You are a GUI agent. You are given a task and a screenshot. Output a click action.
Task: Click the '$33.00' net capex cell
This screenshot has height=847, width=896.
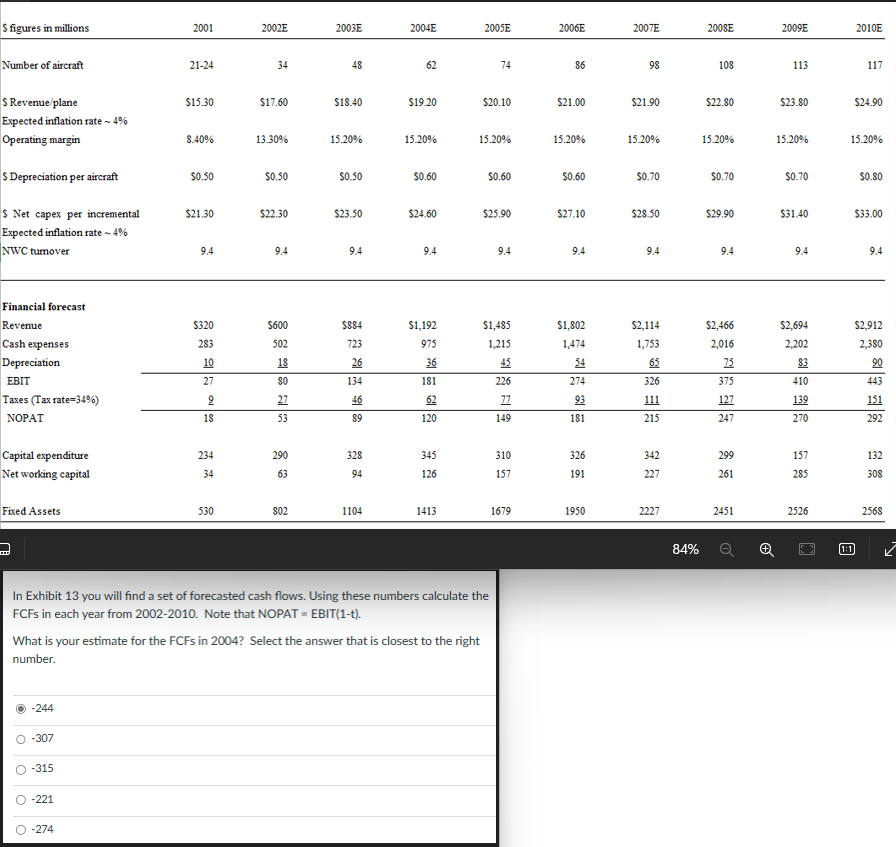click(869, 214)
